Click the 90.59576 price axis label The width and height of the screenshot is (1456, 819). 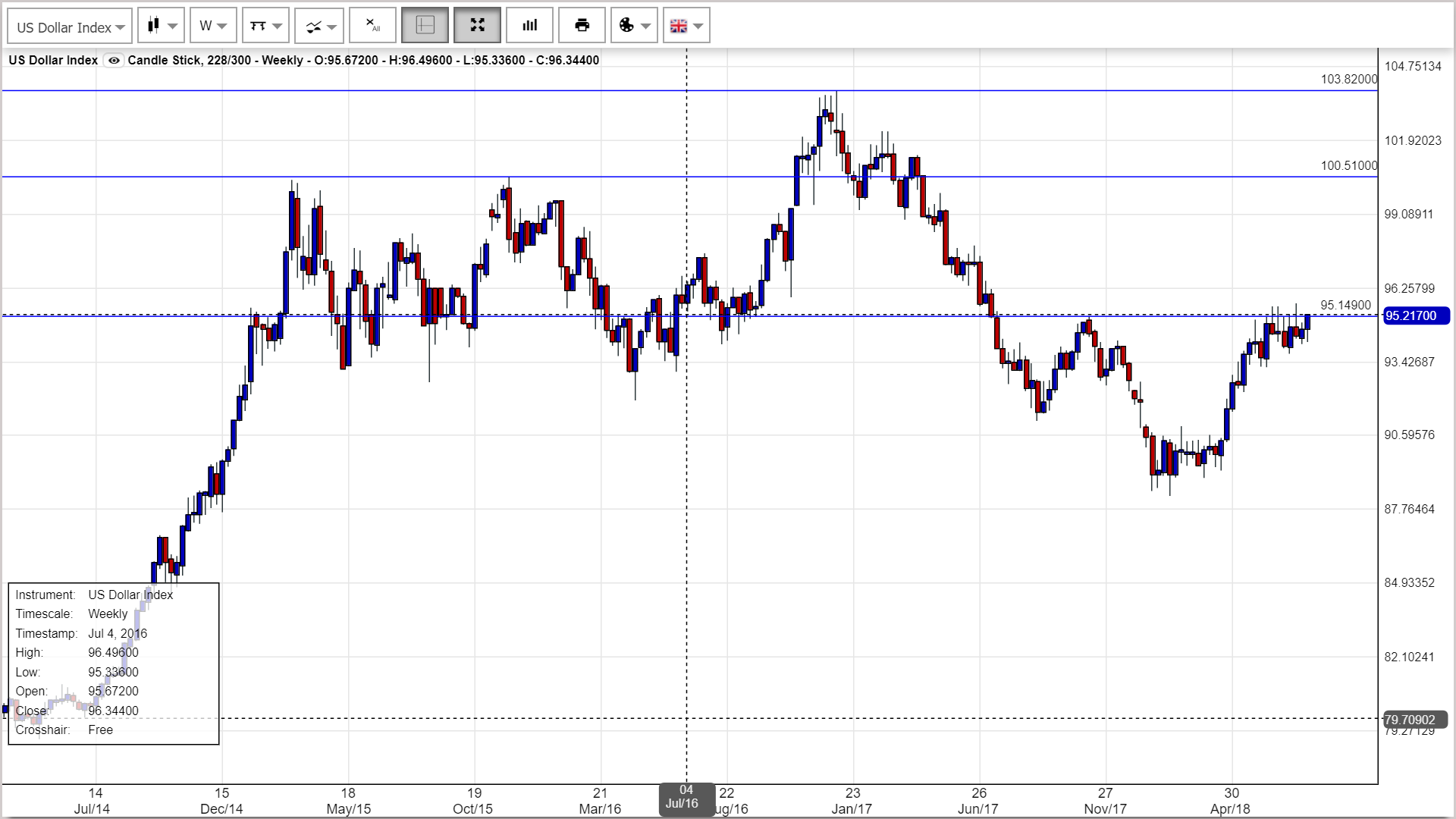point(1409,435)
